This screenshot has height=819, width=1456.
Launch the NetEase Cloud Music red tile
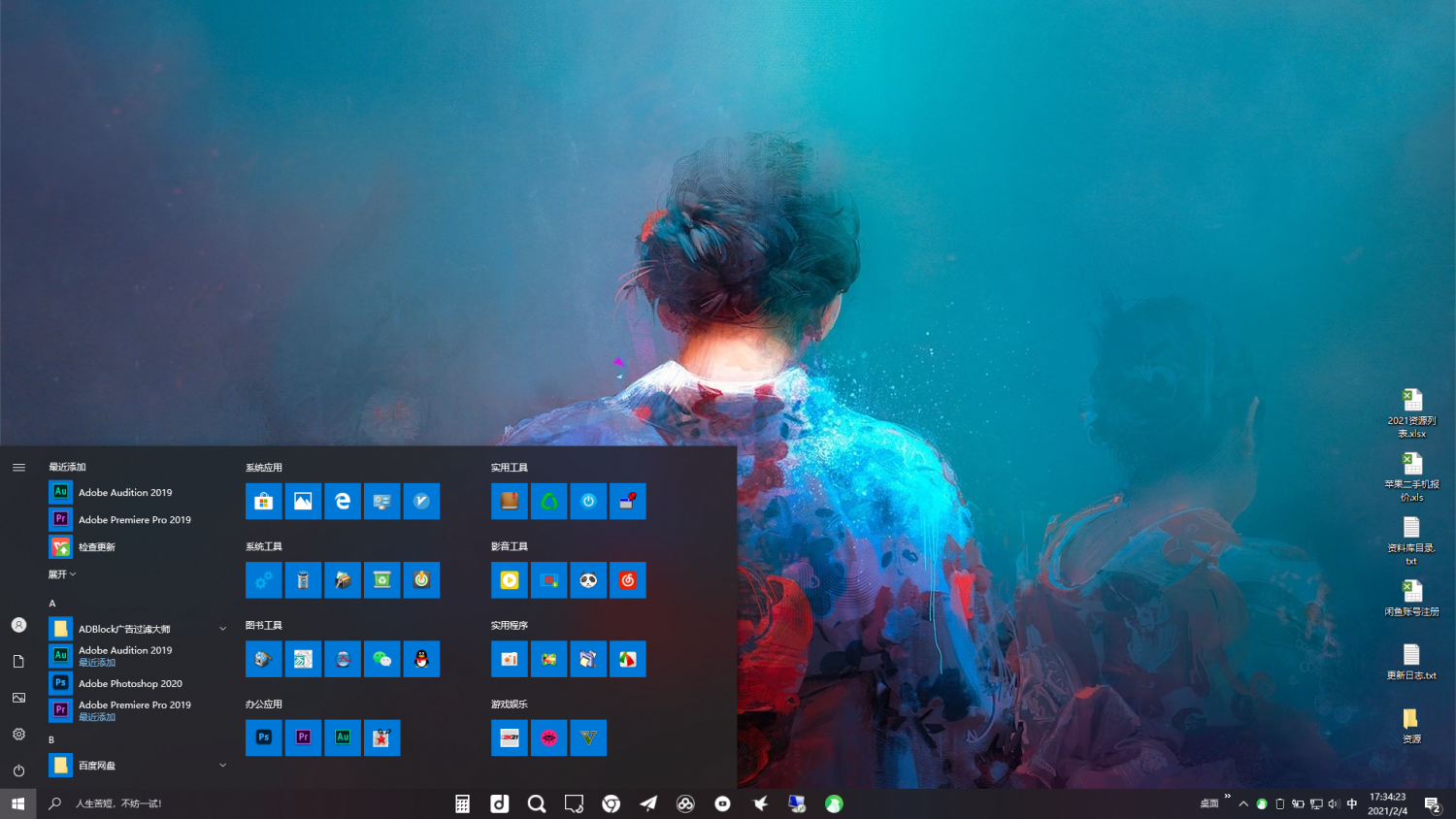628,580
